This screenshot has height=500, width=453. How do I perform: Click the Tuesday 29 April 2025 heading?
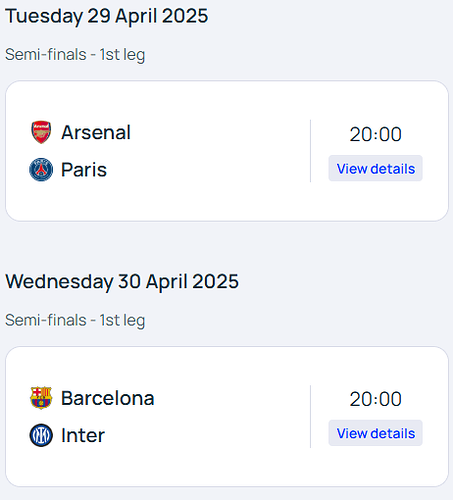click(x=107, y=16)
